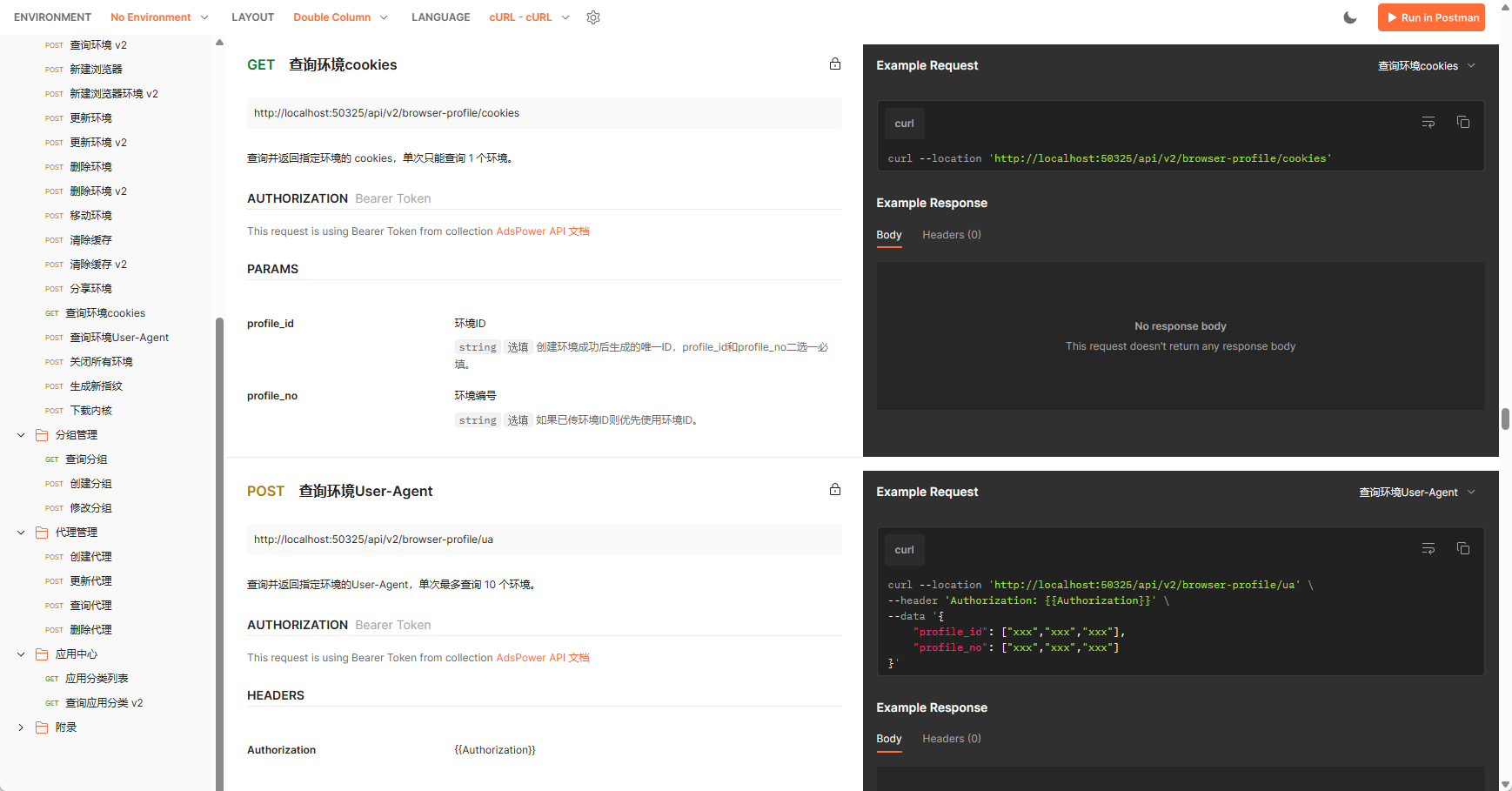Copy the User-Agent curl example code

tap(1463, 549)
